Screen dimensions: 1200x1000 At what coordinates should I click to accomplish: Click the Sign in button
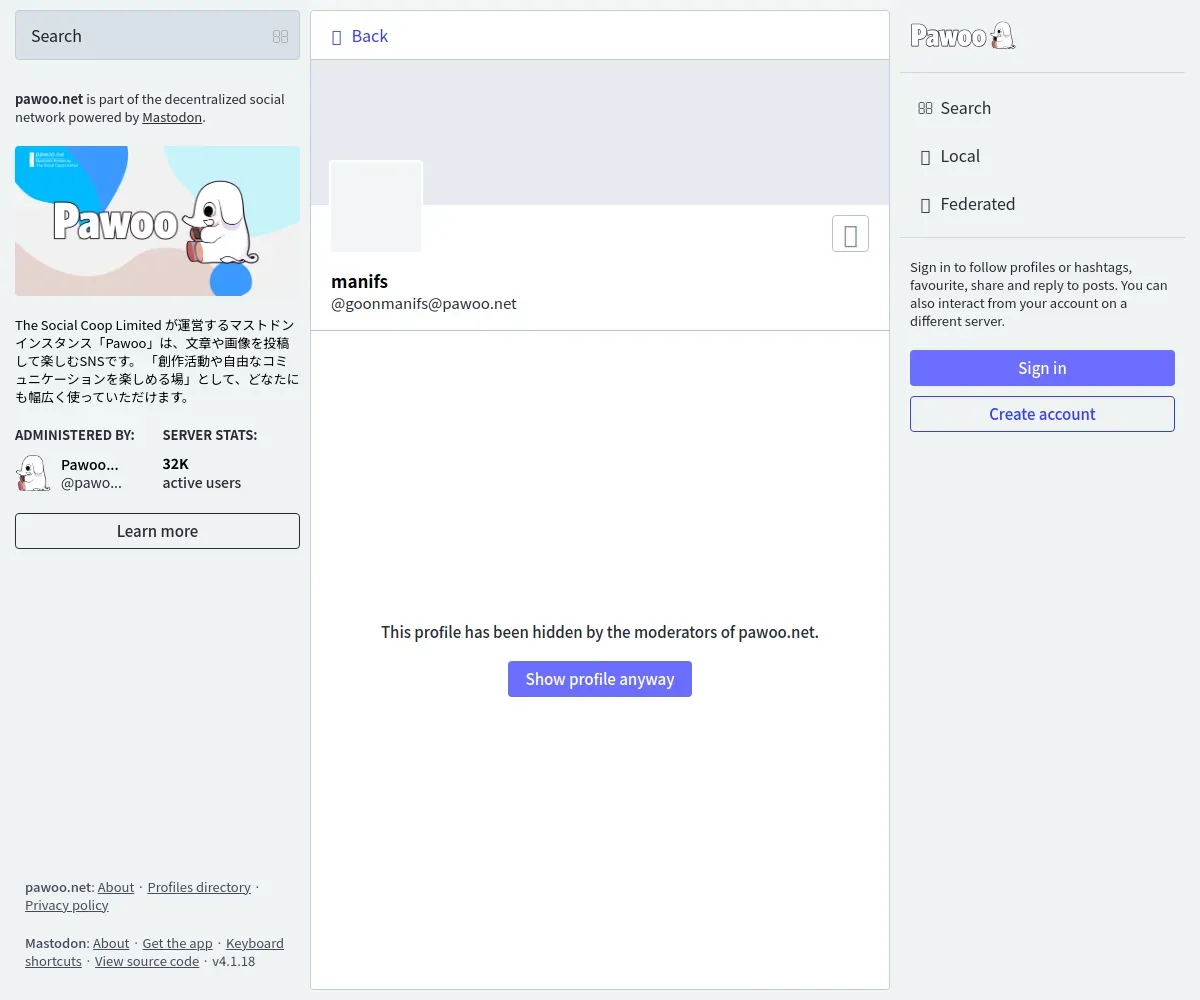1042,368
